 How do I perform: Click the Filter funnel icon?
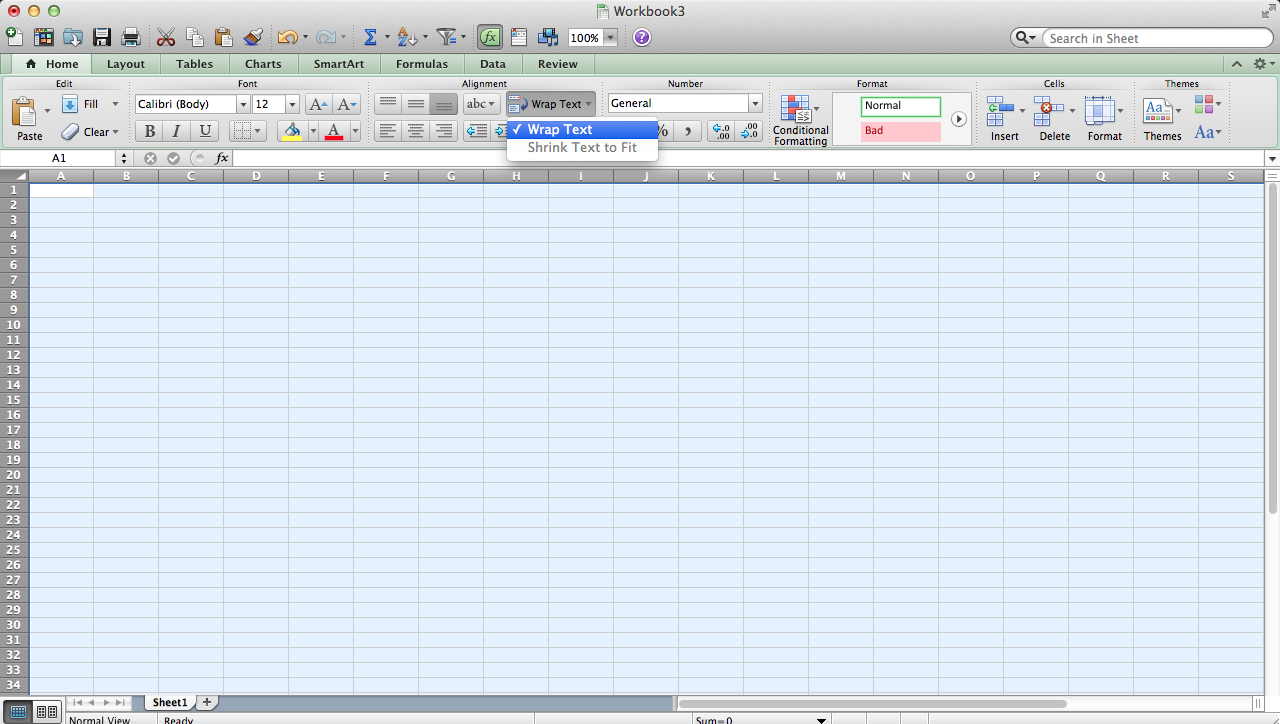point(446,37)
